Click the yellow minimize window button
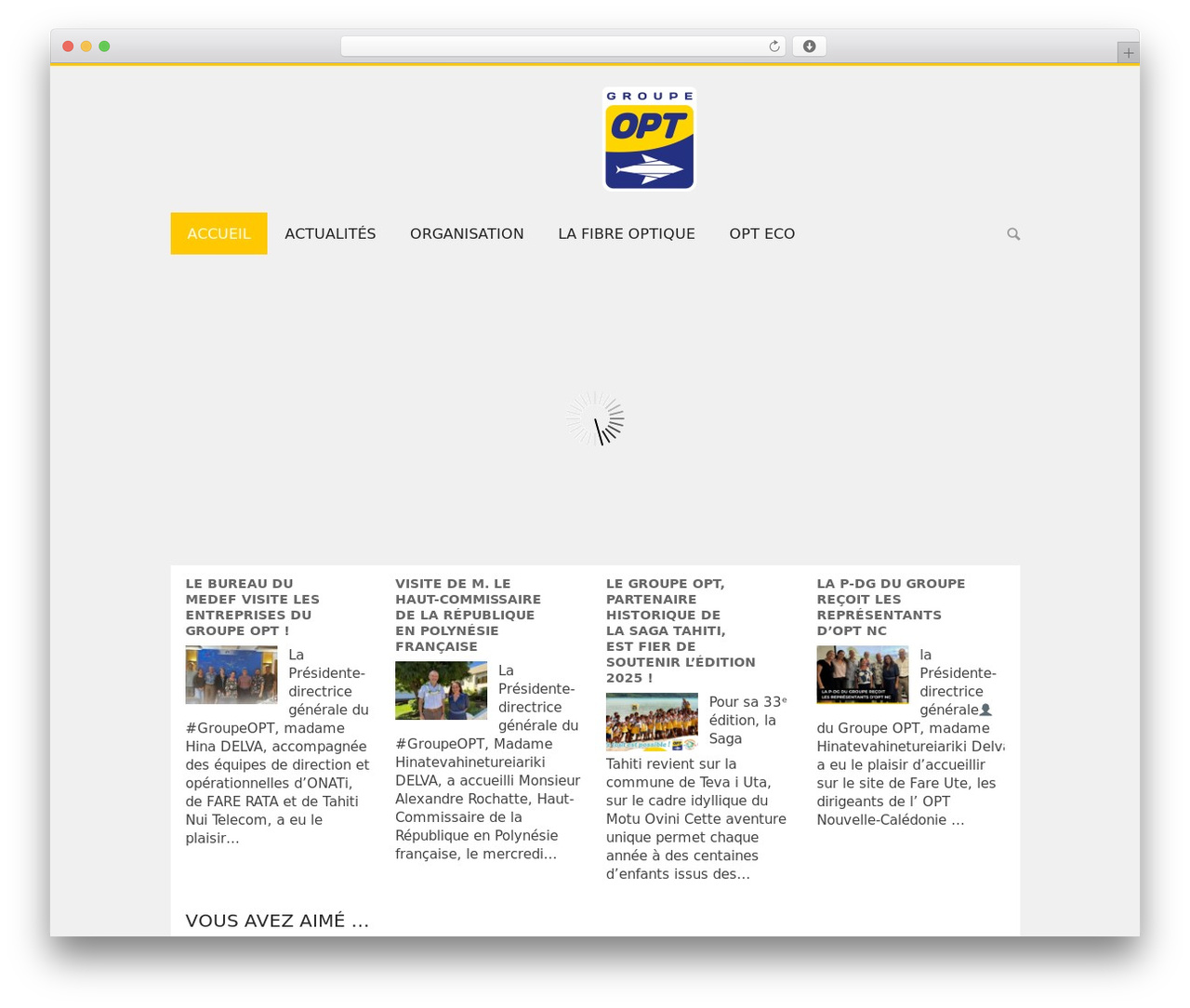The image size is (1190, 1008). click(86, 46)
